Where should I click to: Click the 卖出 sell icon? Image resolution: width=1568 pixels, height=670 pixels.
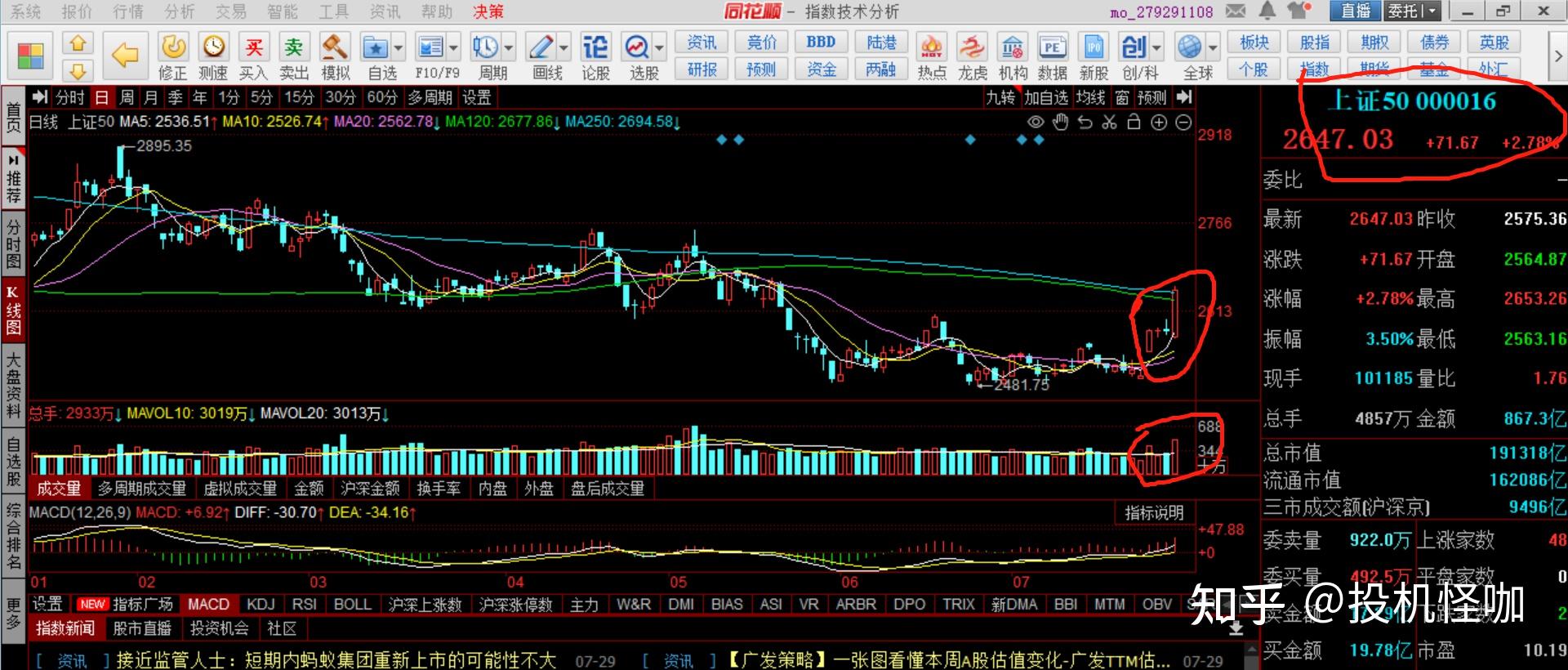pos(294,47)
